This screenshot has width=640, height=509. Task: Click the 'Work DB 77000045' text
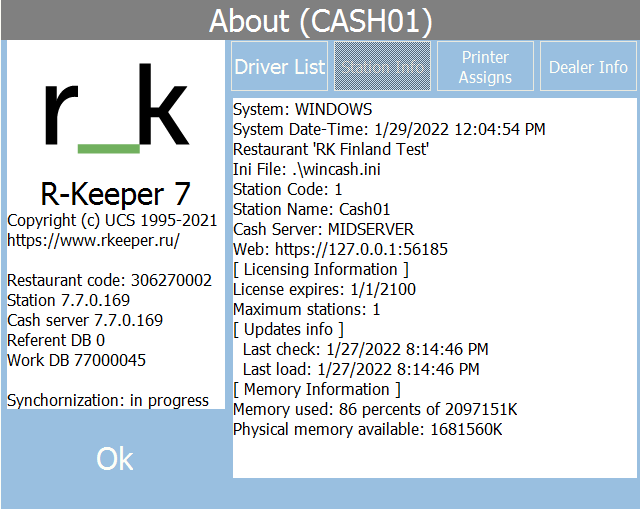[76, 360]
